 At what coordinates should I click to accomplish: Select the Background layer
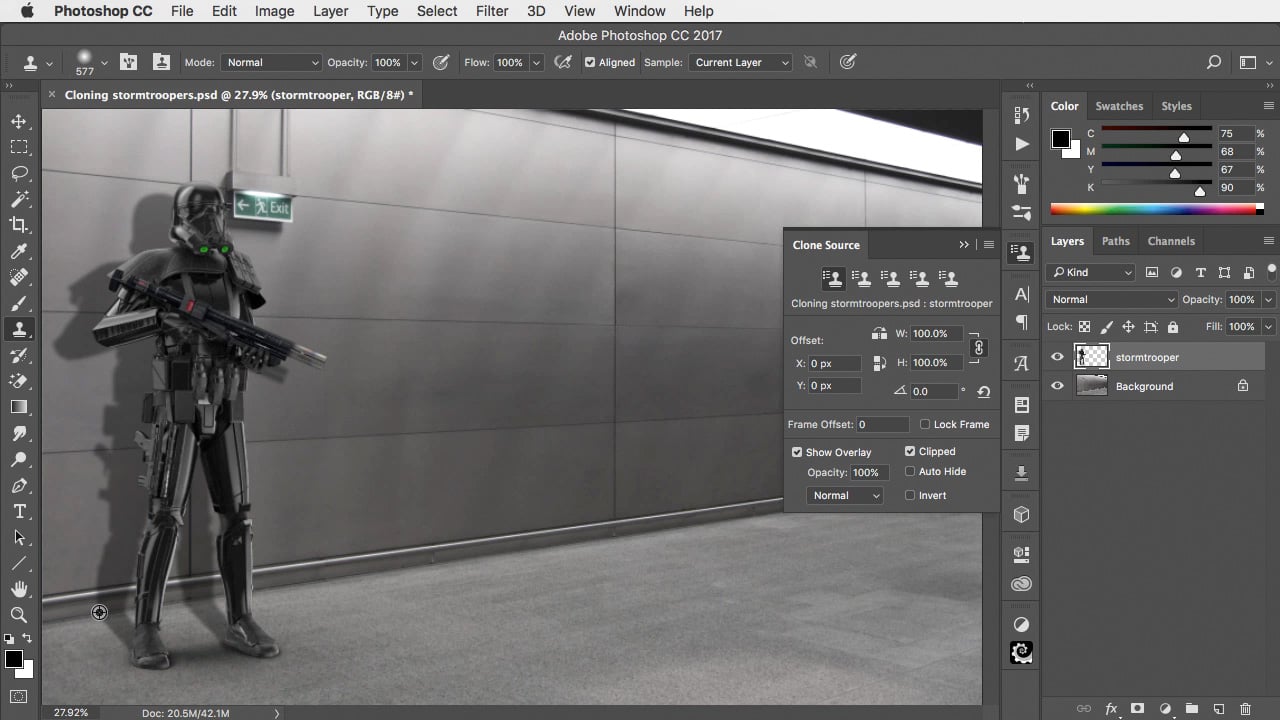tap(1144, 386)
